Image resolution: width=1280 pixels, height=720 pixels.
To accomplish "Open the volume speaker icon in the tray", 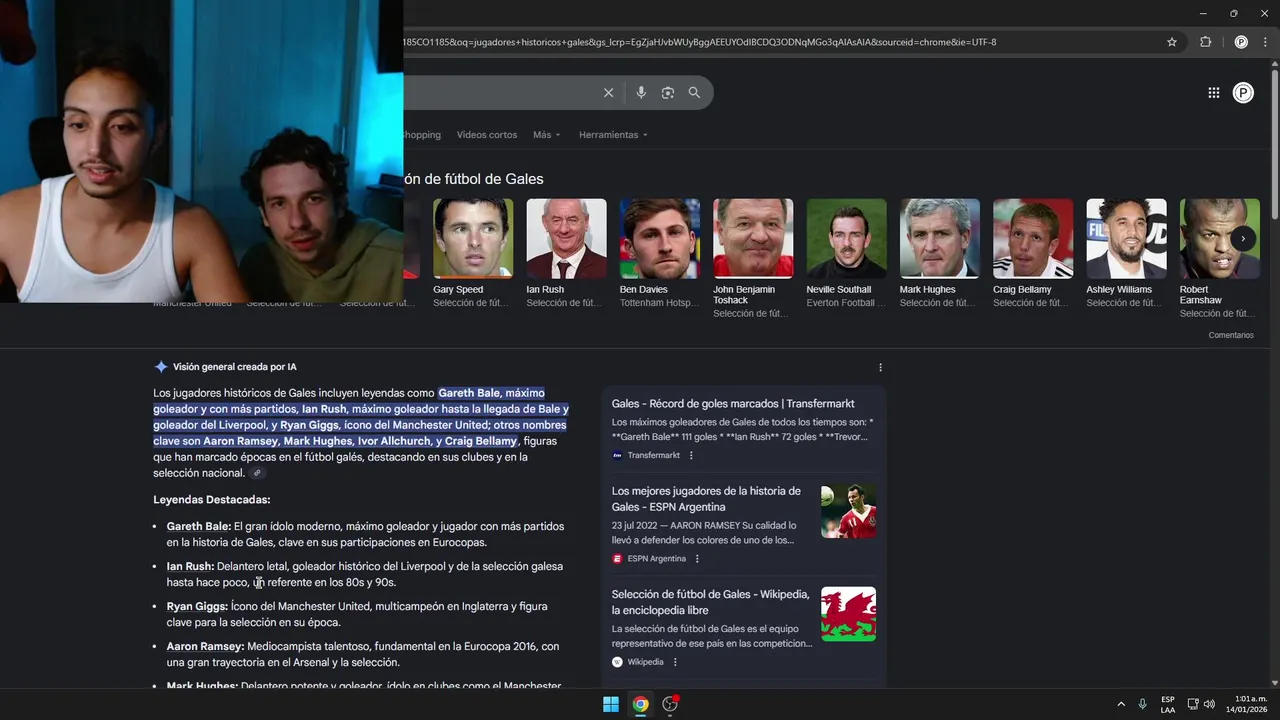I will click(1209, 704).
